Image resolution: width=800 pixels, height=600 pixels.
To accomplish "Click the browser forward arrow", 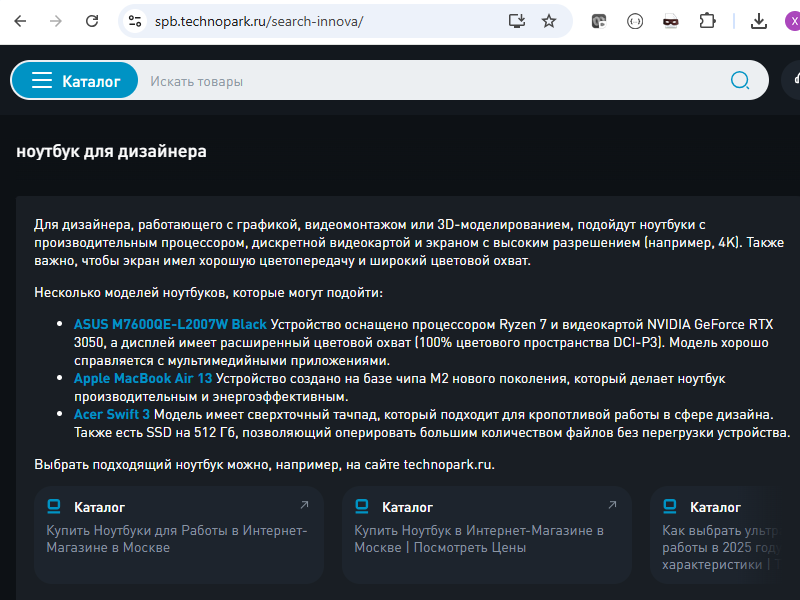I will click(56, 21).
